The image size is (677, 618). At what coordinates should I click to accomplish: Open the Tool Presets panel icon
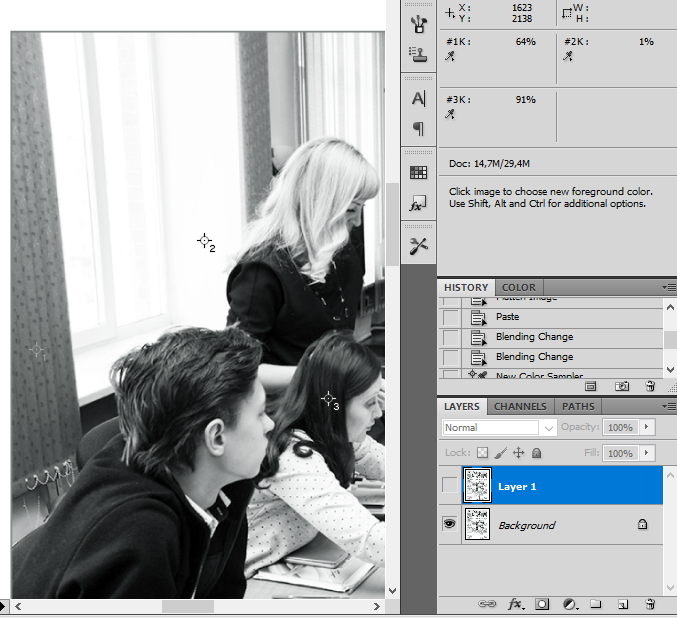pyautogui.click(x=418, y=246)
